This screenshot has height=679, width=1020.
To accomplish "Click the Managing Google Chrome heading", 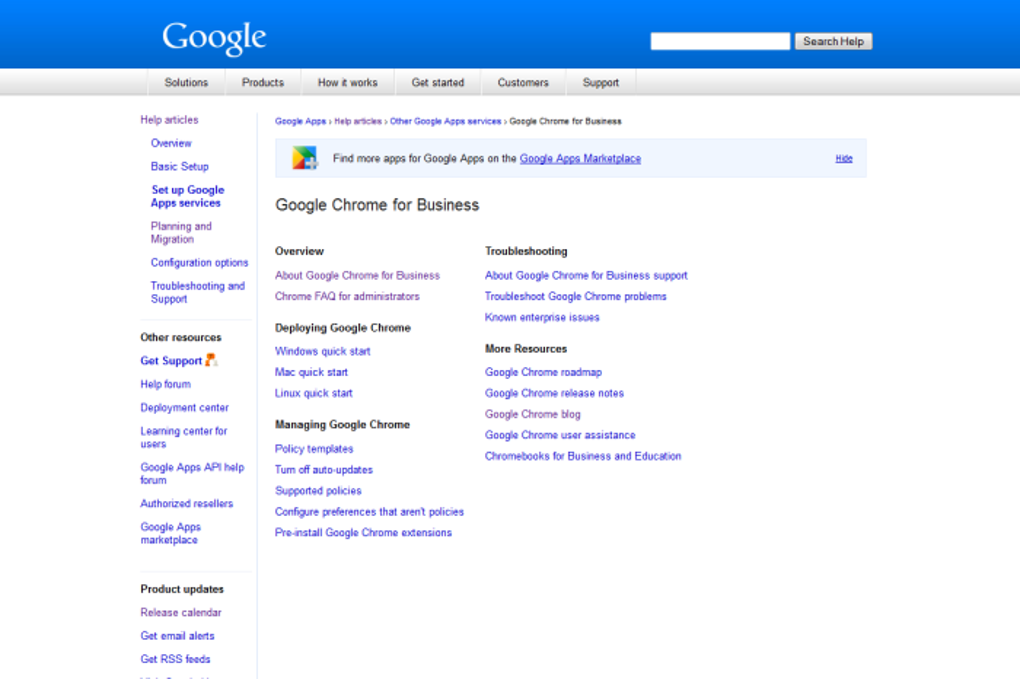I will (x=342, y=425).
